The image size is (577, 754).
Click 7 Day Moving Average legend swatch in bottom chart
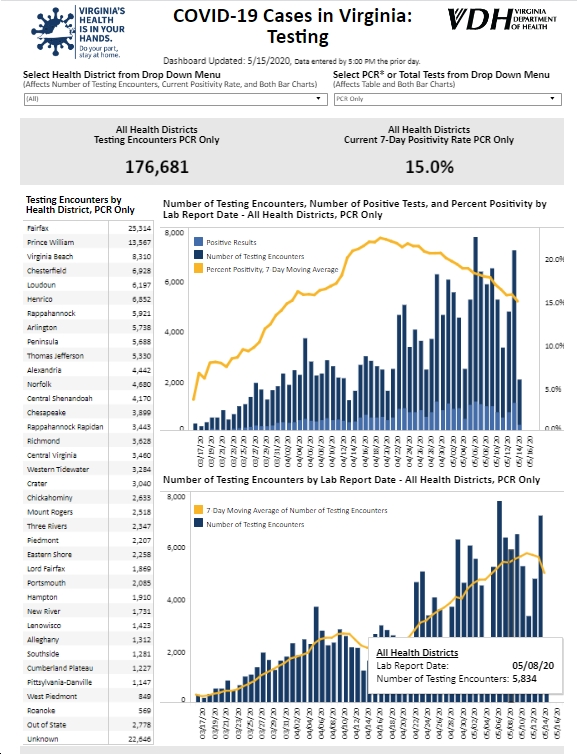click(198, 510)
